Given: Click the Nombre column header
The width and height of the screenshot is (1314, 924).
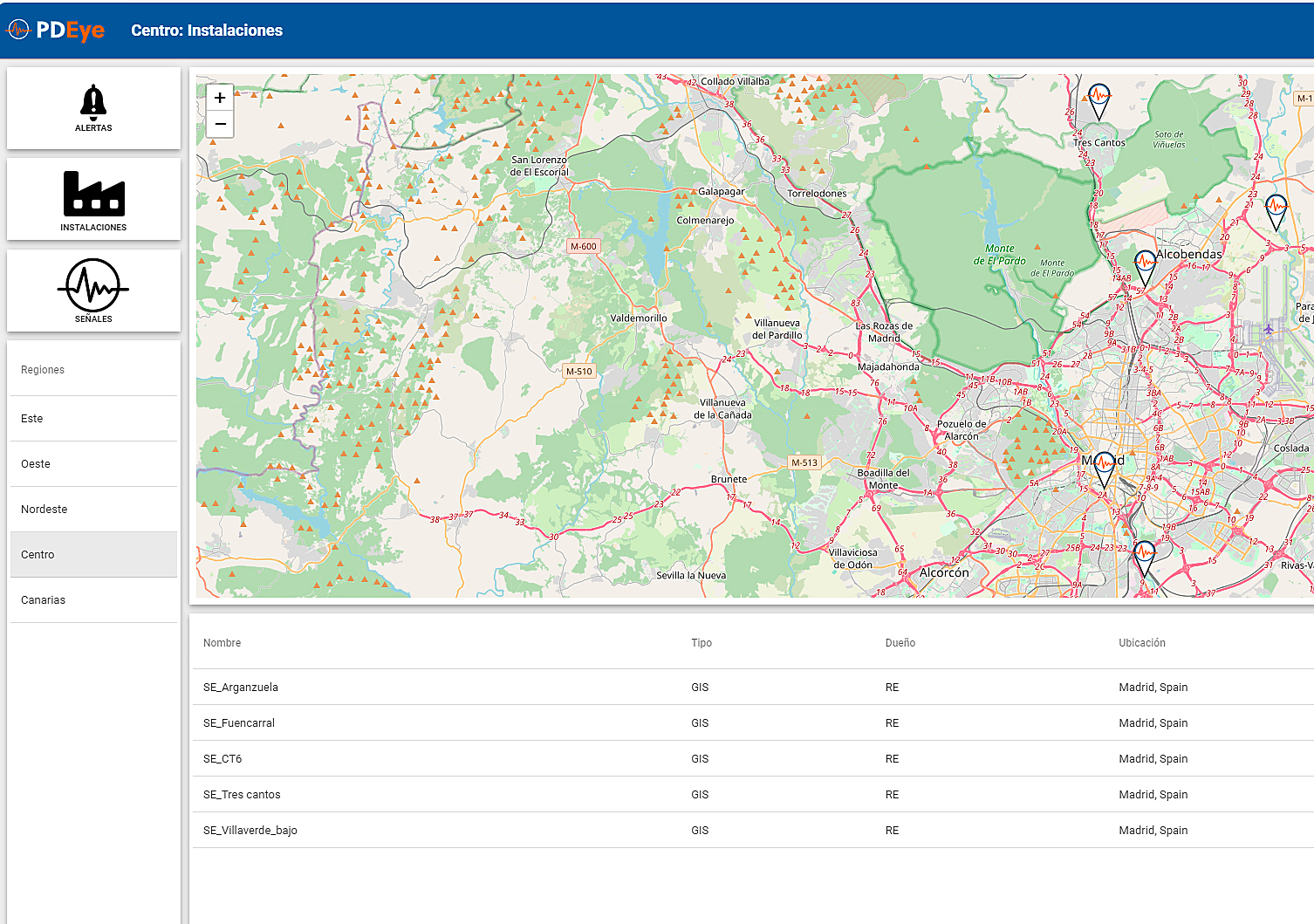Looking at the screenshot, I should (x=222, y=643).
